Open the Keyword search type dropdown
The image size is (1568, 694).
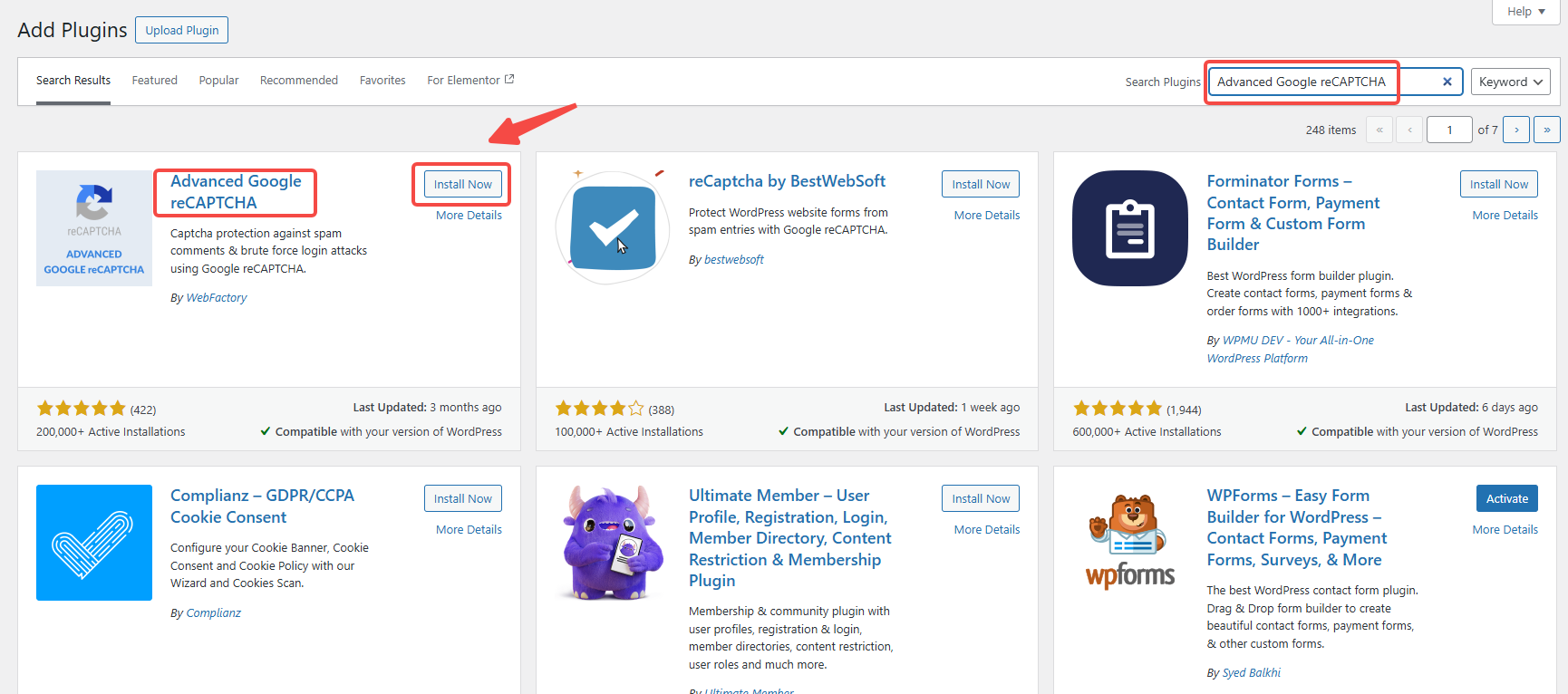click(1510, 82)
